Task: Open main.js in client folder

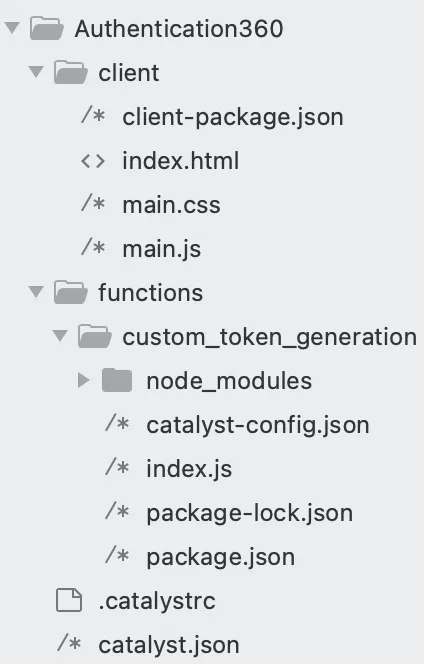Action: pyautogui.click(x=161, y=249)
